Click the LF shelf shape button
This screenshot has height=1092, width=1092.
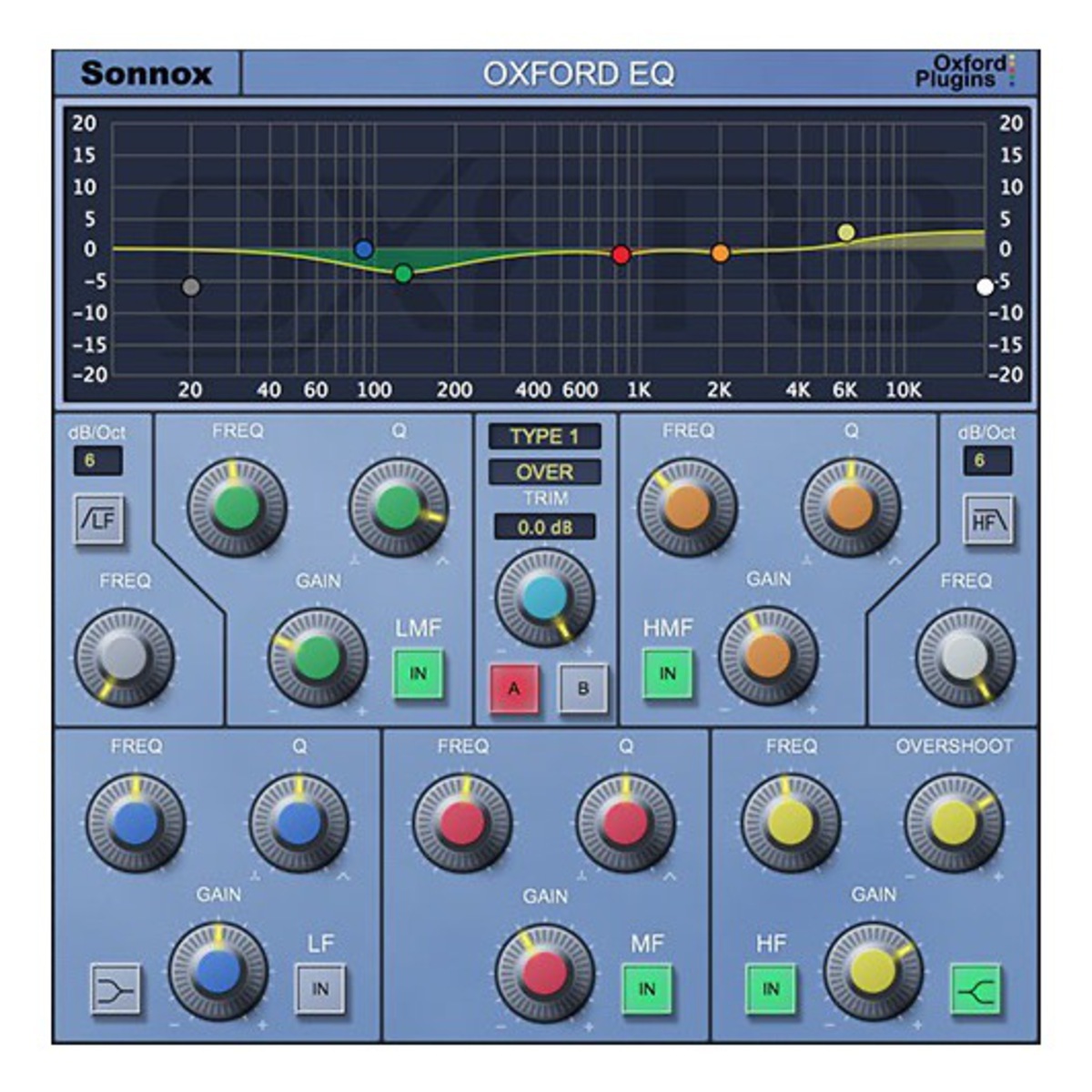click(x=116, y=988)
